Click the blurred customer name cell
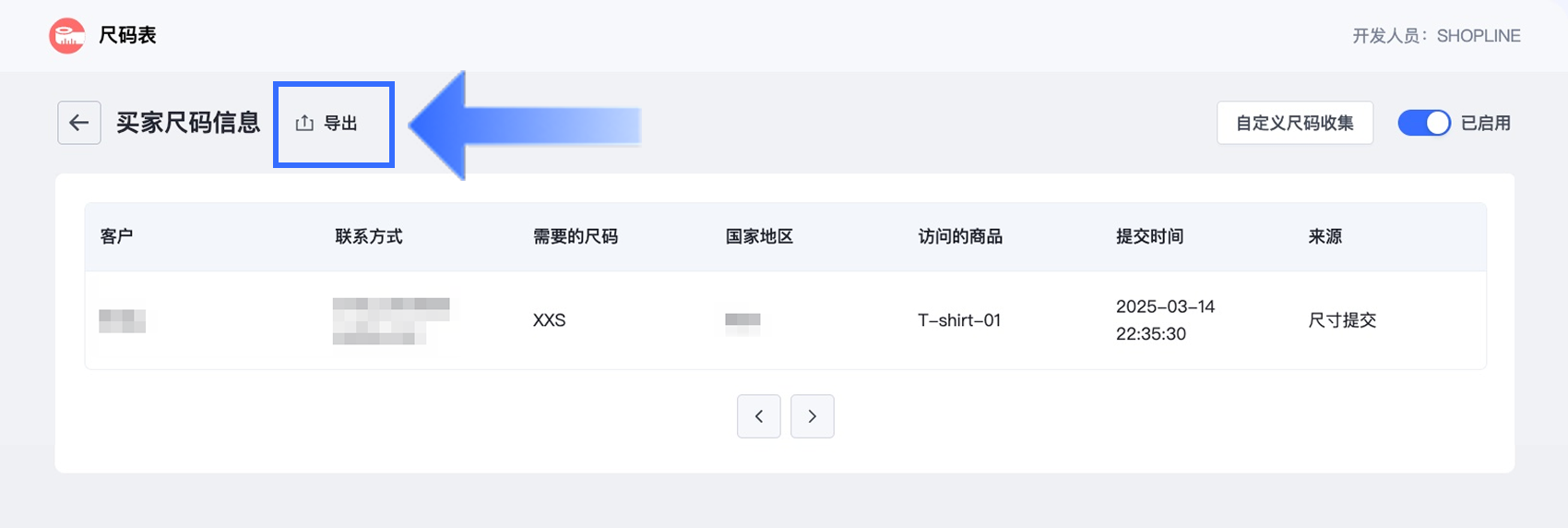Viewport: 1568px width, 528px height. point(123,321)
